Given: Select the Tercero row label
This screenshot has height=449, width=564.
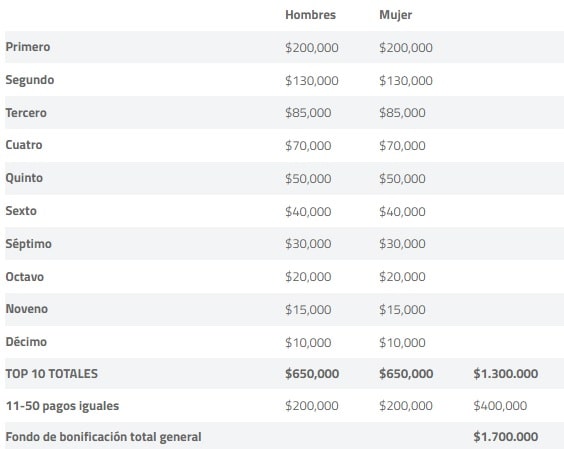Looking at the screenshot, I should tap(26, 113).
